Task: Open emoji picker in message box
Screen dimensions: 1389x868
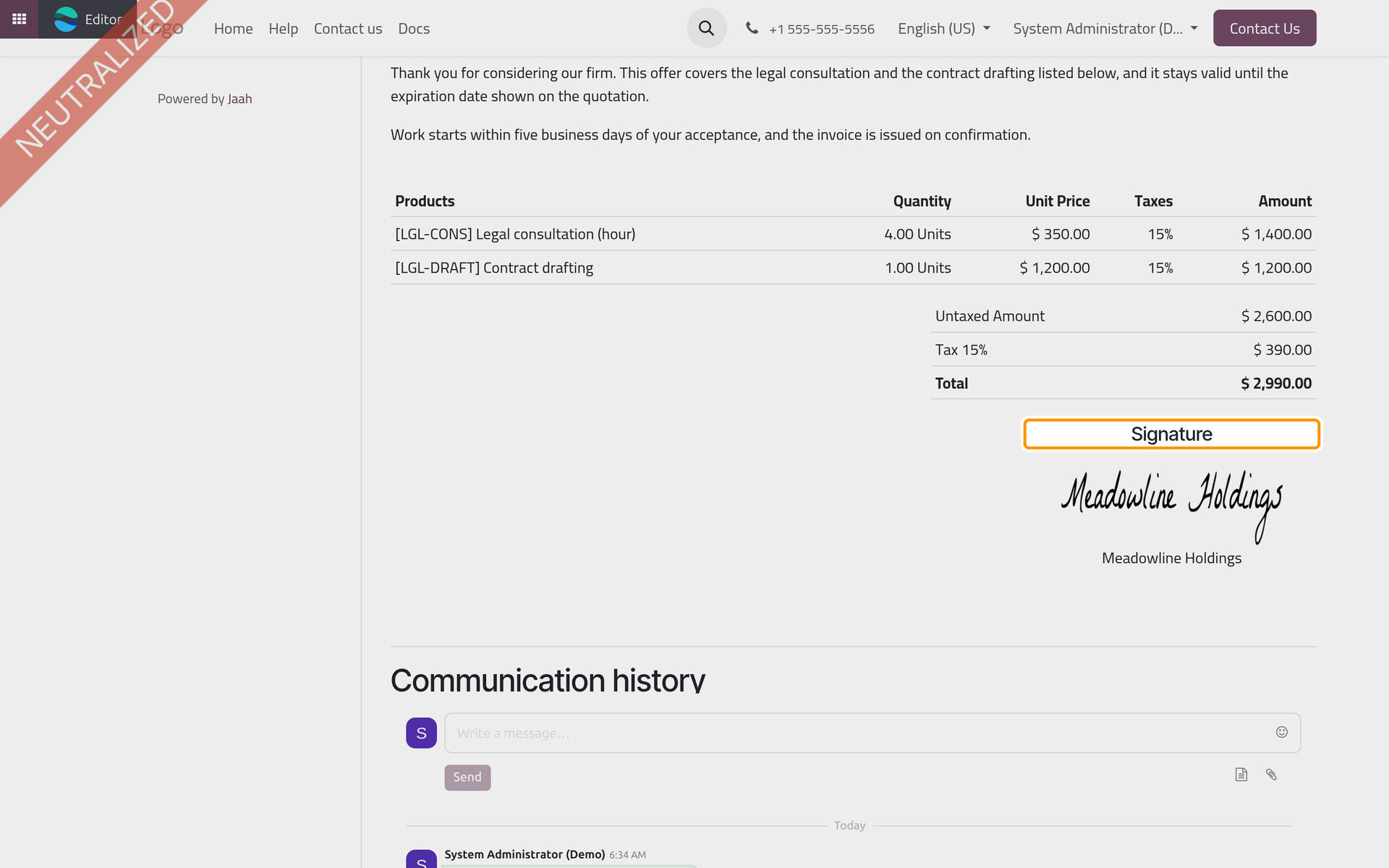Action: pyautogui.click(x=1281, y=732)
